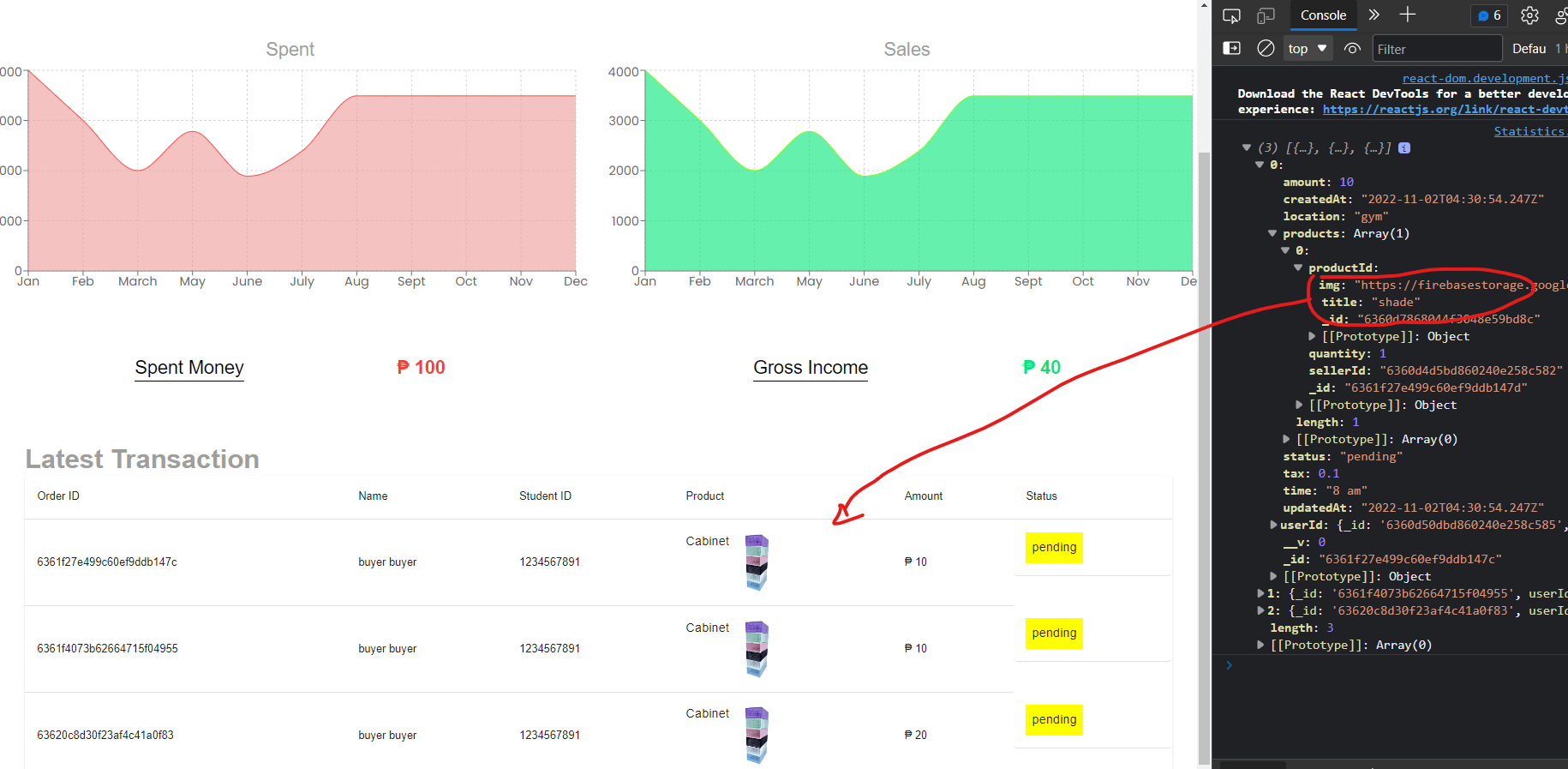This screenshot has height=769, width=1568.
Task: Click the Student ID column header
Action: click(545, 496)
